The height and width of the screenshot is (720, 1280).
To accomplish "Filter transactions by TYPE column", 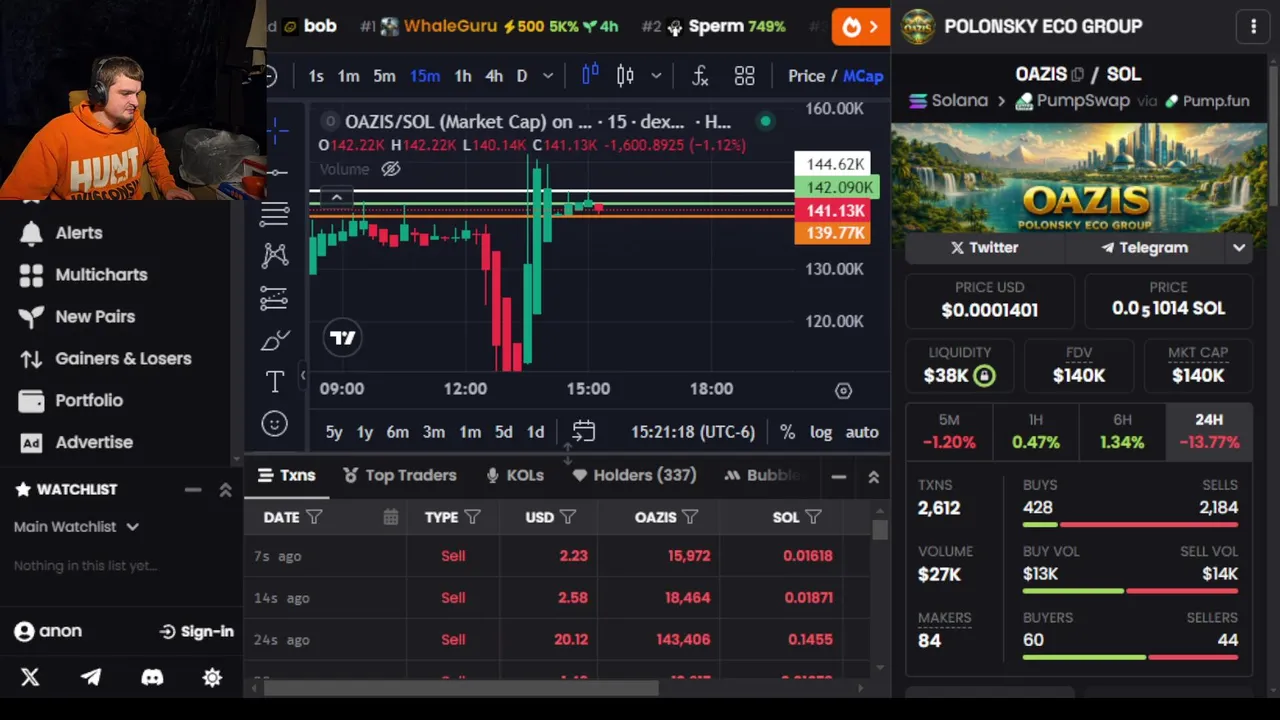I will [472, 517].
